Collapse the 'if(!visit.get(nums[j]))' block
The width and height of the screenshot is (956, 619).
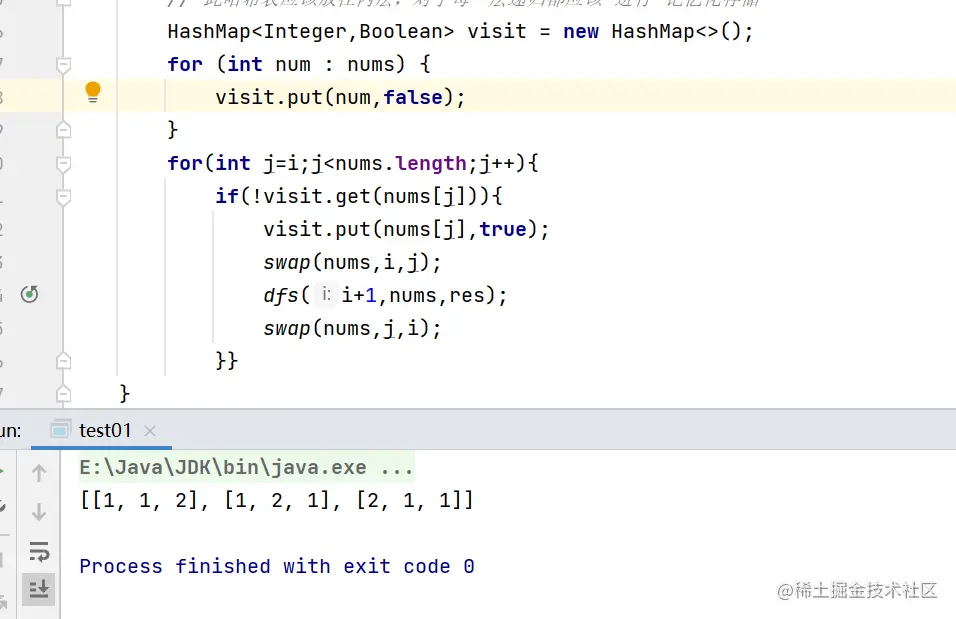coord(63,196)
